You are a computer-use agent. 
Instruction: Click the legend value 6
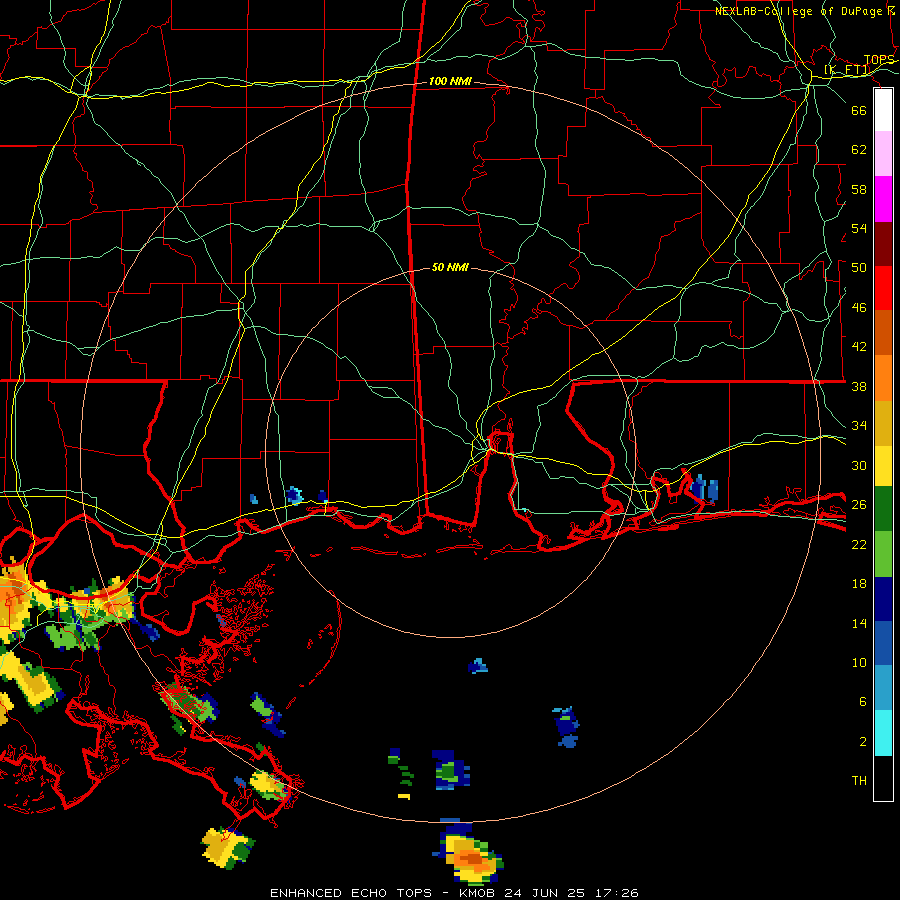tap(863, 701)
